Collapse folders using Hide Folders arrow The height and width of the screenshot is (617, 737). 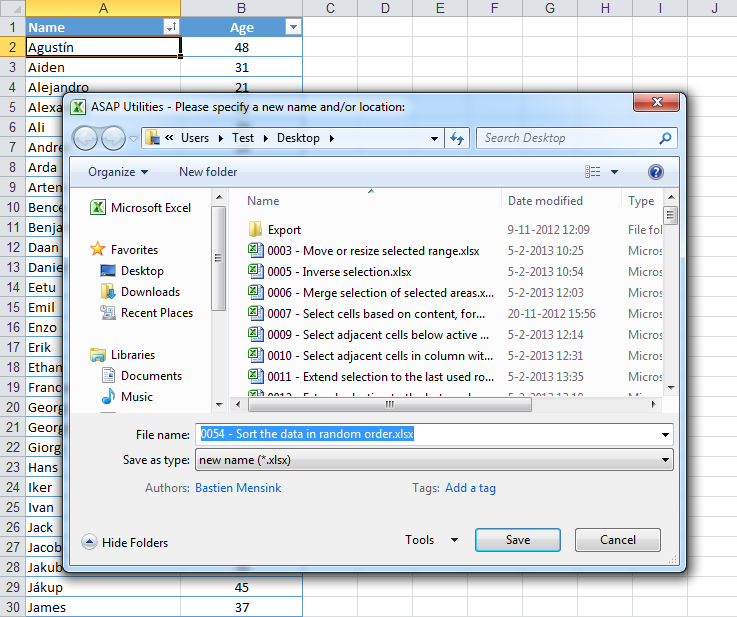tap(89, 542)
